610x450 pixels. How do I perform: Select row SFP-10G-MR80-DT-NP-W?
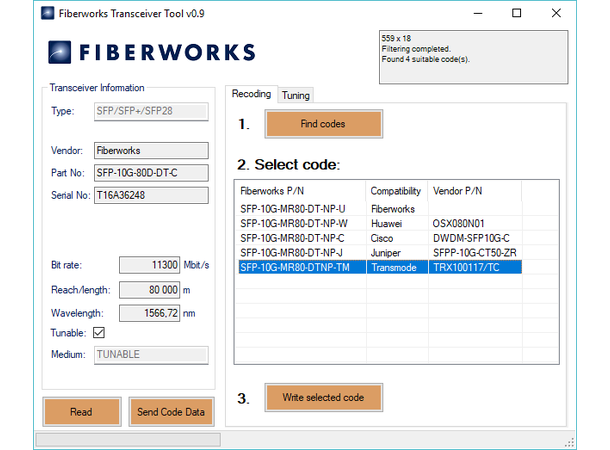[380, 224]
